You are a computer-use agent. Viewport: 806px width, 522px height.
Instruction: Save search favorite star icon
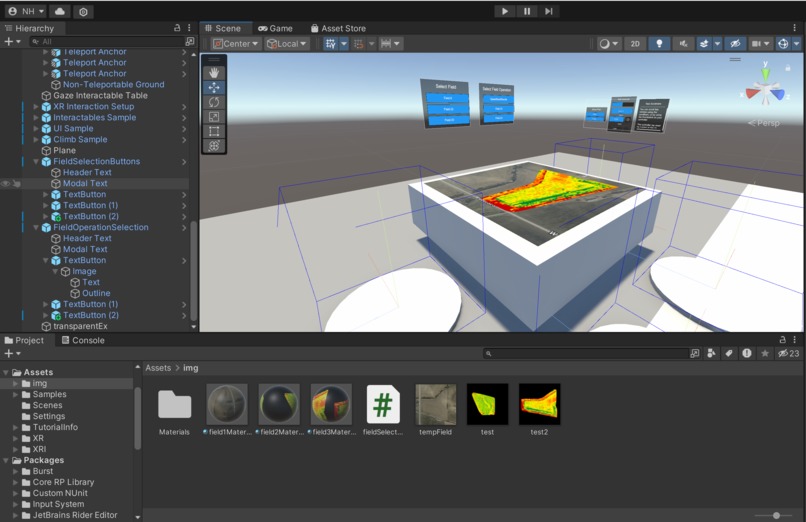(x=765, y=353)
